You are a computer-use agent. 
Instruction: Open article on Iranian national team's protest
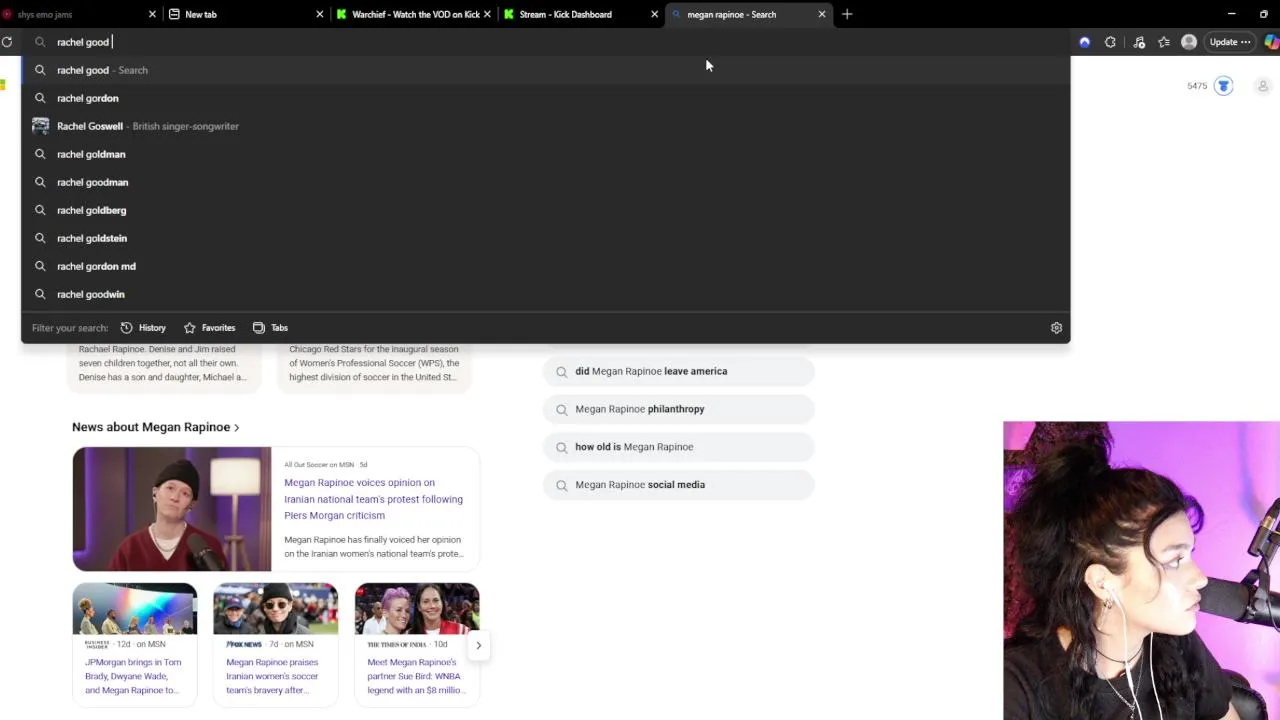point(373,499)
